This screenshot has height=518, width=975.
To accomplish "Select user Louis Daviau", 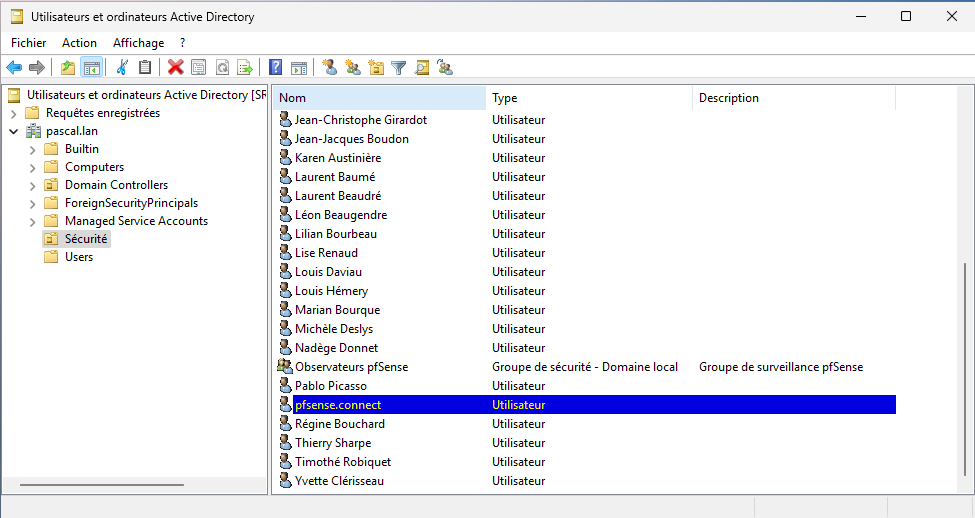I will click(328, 272).
